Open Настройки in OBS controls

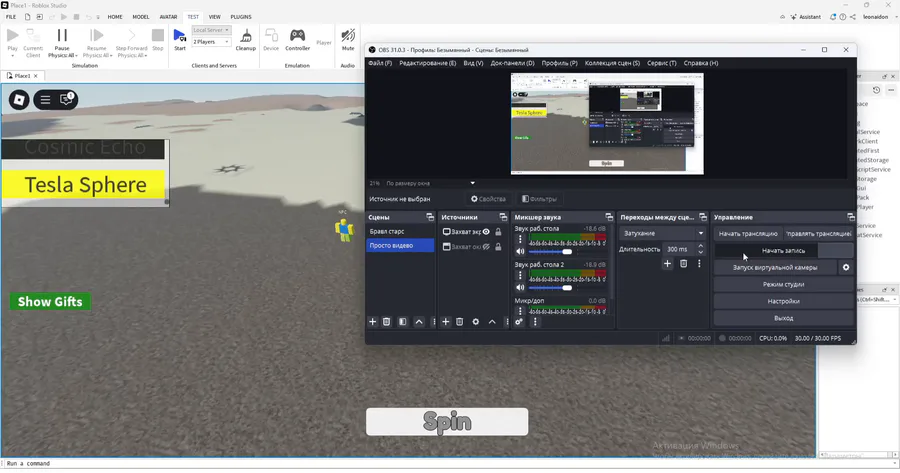tap(783, 301)
